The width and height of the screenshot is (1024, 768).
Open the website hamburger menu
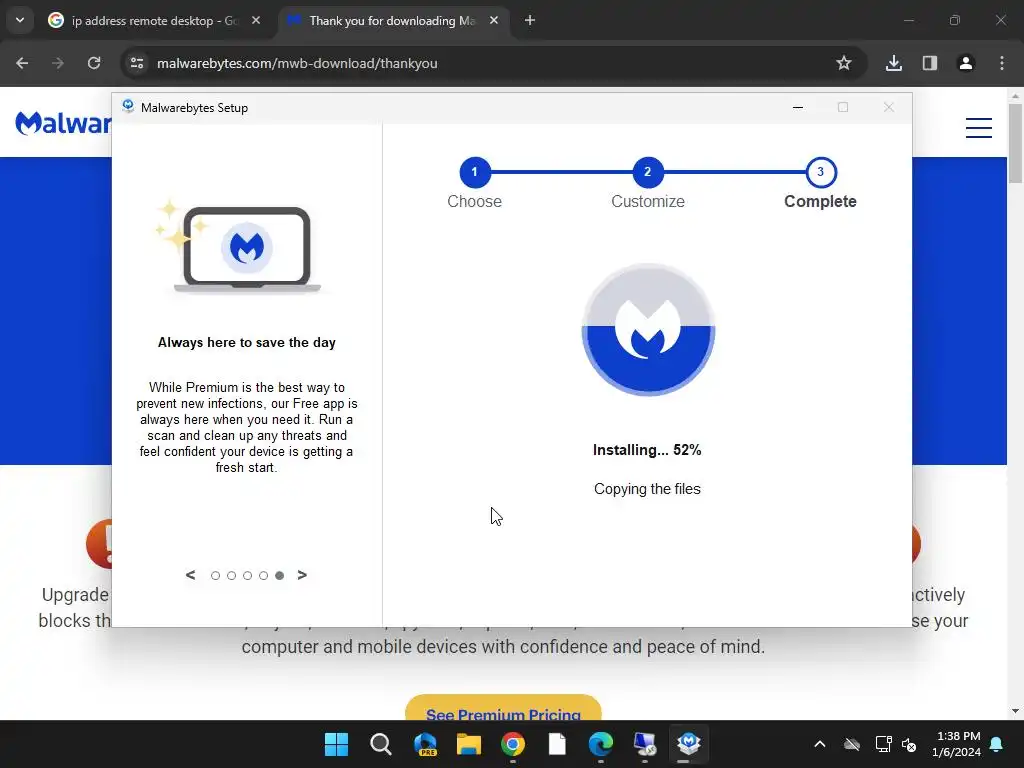pyautogui.click(x=979, y=128)
